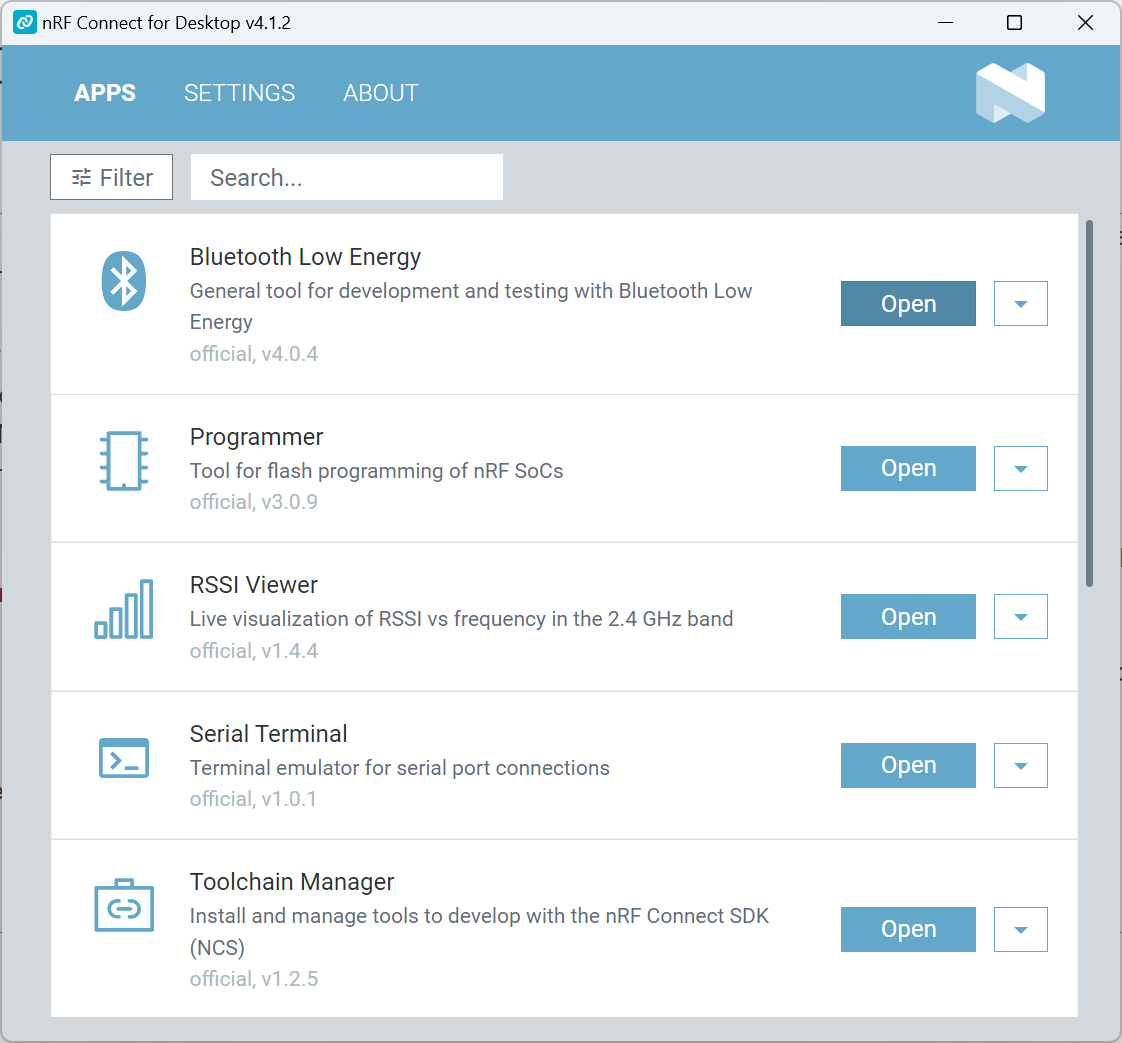Screen dimensions: 1122x1043
Task: Expand the Programmer options dropdown arrow
Action: pos(1020,469)
